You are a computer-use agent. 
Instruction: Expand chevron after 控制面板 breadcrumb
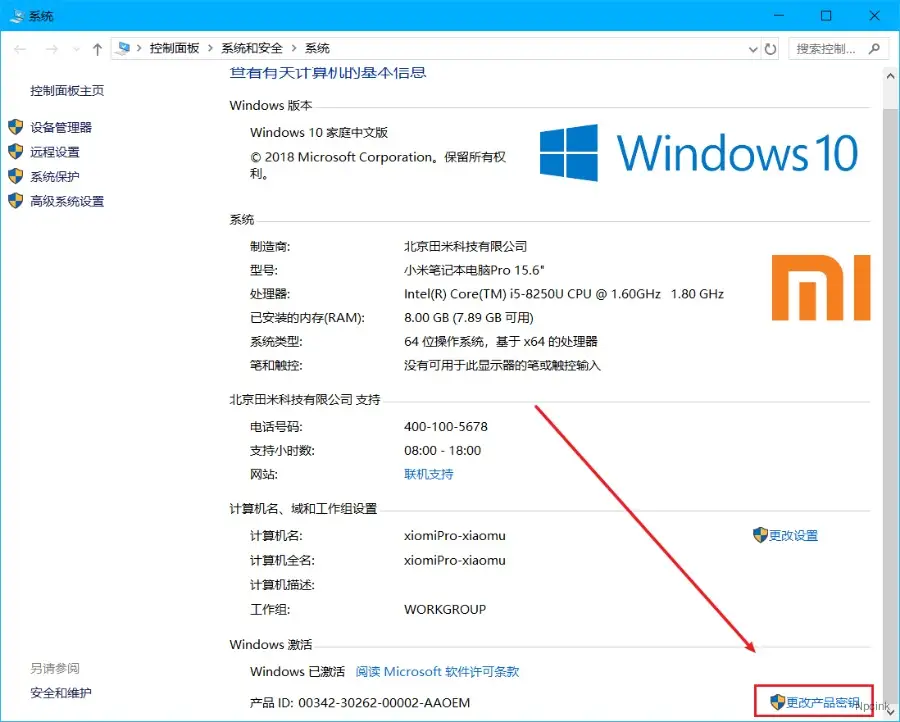[x=210, y=48]
